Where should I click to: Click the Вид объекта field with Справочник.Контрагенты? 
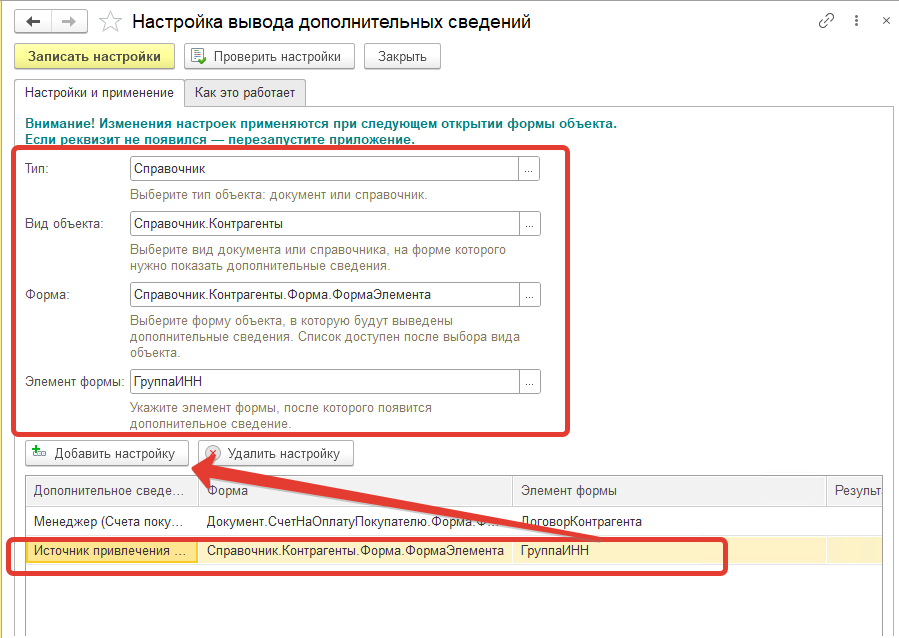325,224
